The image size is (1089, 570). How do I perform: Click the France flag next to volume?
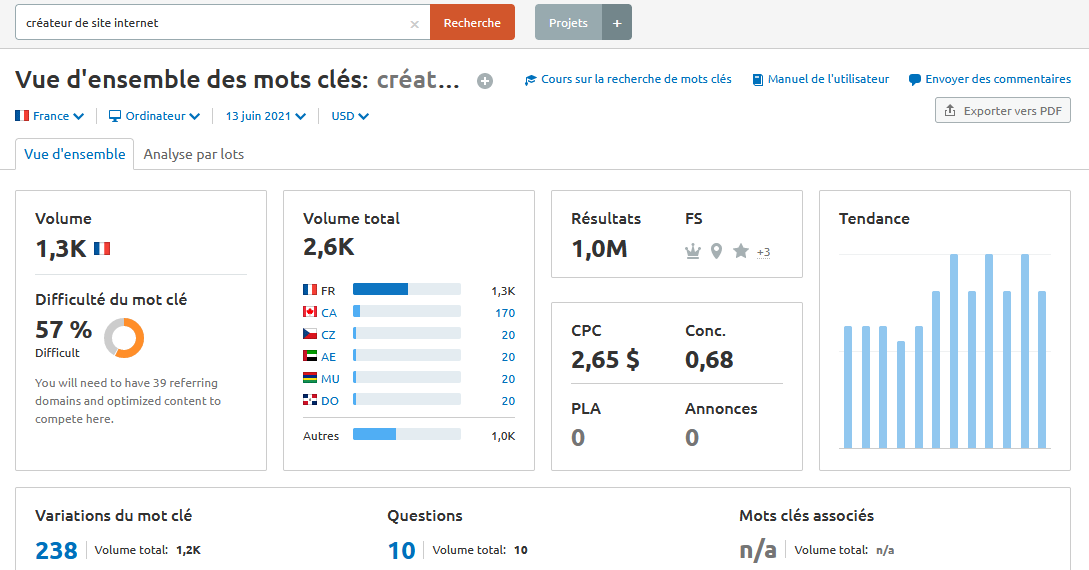[x=102, y=248]
